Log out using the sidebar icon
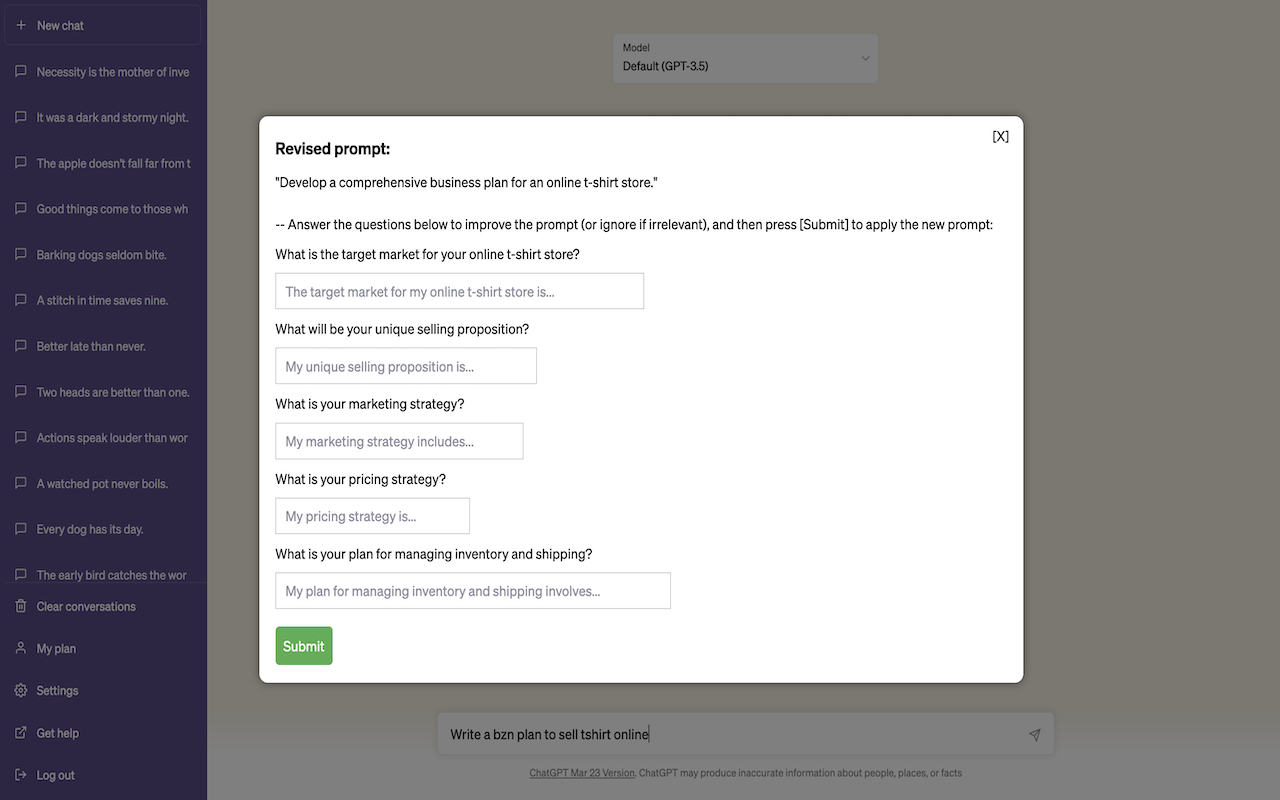The width and height of the screenshot is (1280, 800). point(21,774)
